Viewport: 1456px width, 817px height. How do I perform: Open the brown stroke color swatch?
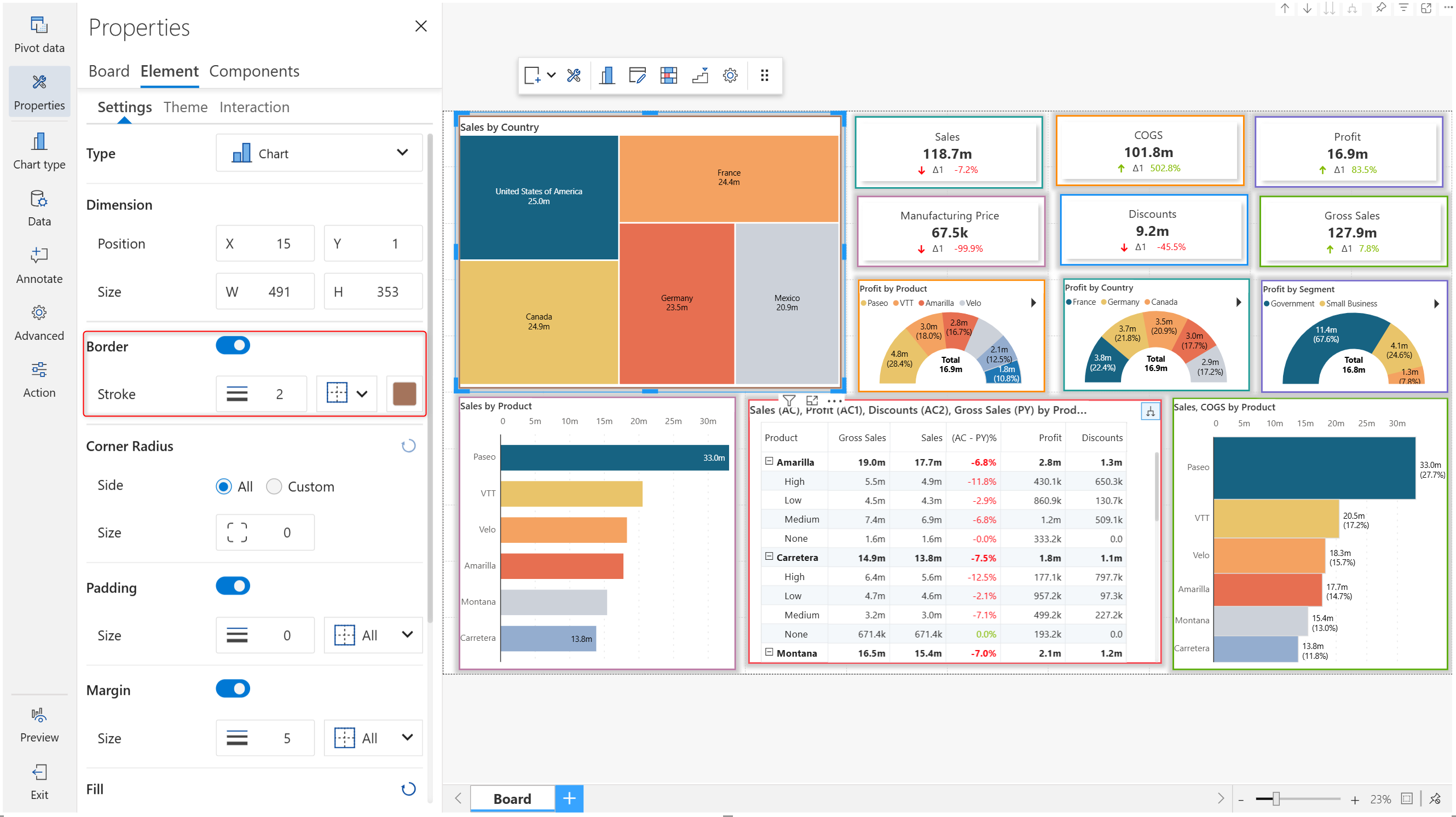(x=404, y=394)
